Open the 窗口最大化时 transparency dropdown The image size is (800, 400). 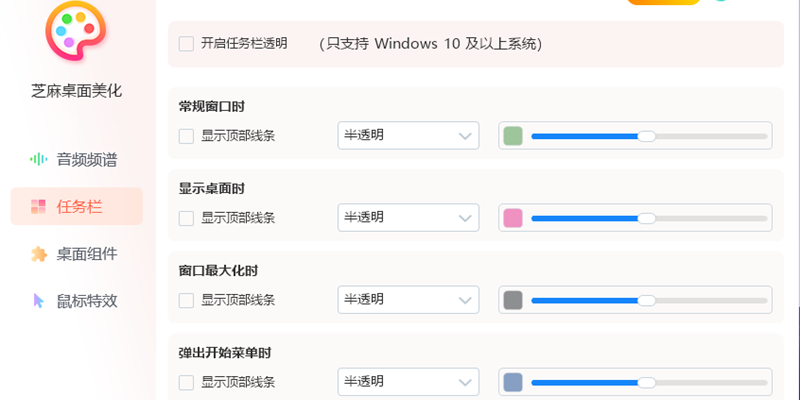[408, 300]
